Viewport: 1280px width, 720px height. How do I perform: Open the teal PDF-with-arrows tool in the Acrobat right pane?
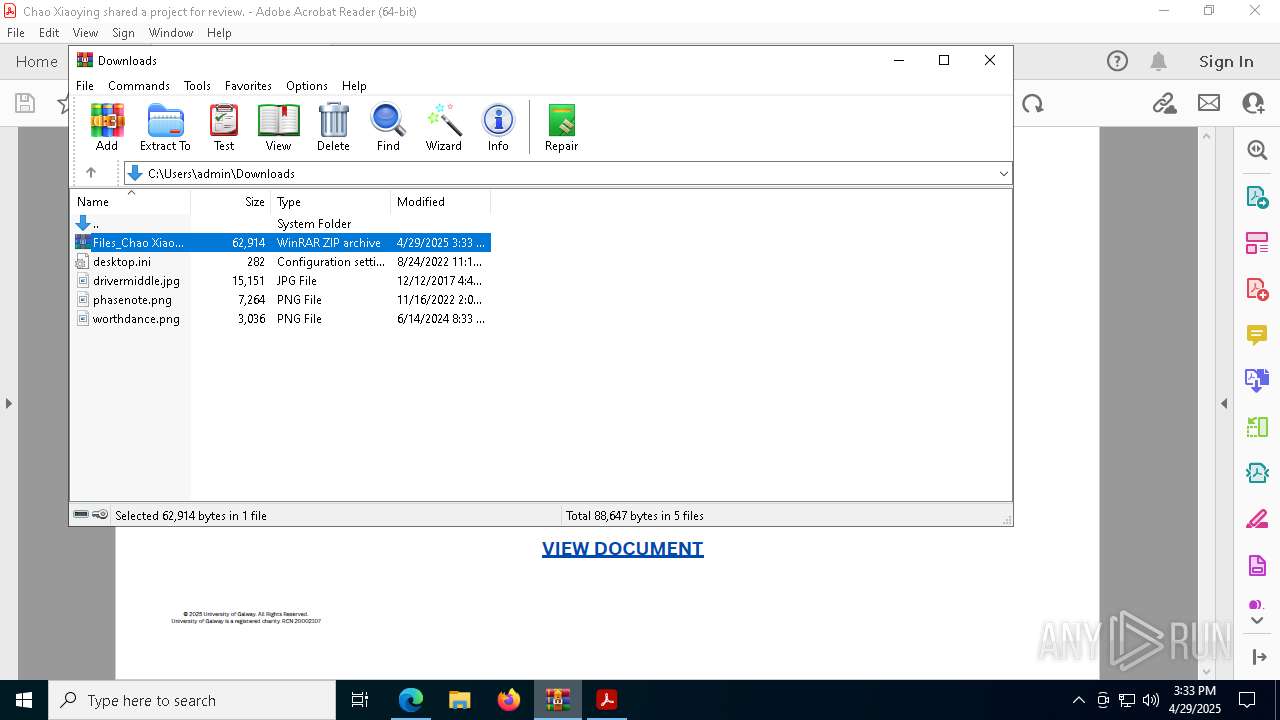(1257, 473)
